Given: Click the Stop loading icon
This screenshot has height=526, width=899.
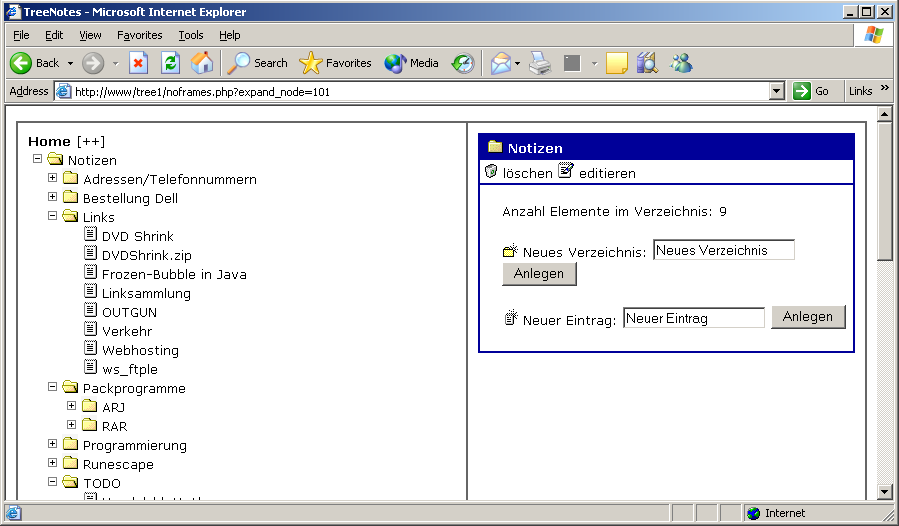Looking at the screenshot, I should pyautogui.click(x=138, y=63).
